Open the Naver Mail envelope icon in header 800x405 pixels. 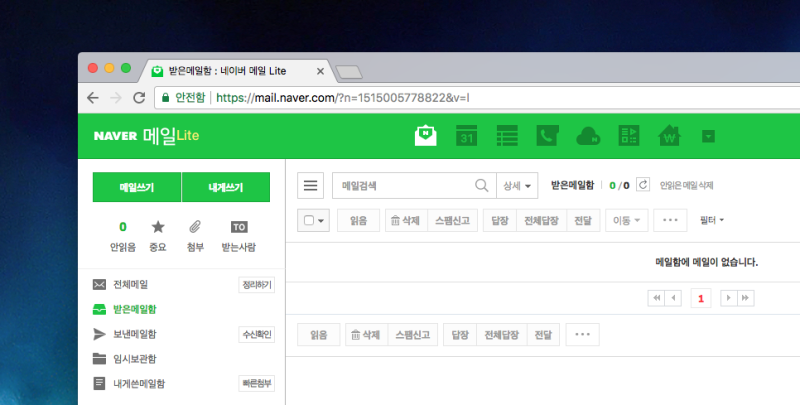tap(426, 136)
